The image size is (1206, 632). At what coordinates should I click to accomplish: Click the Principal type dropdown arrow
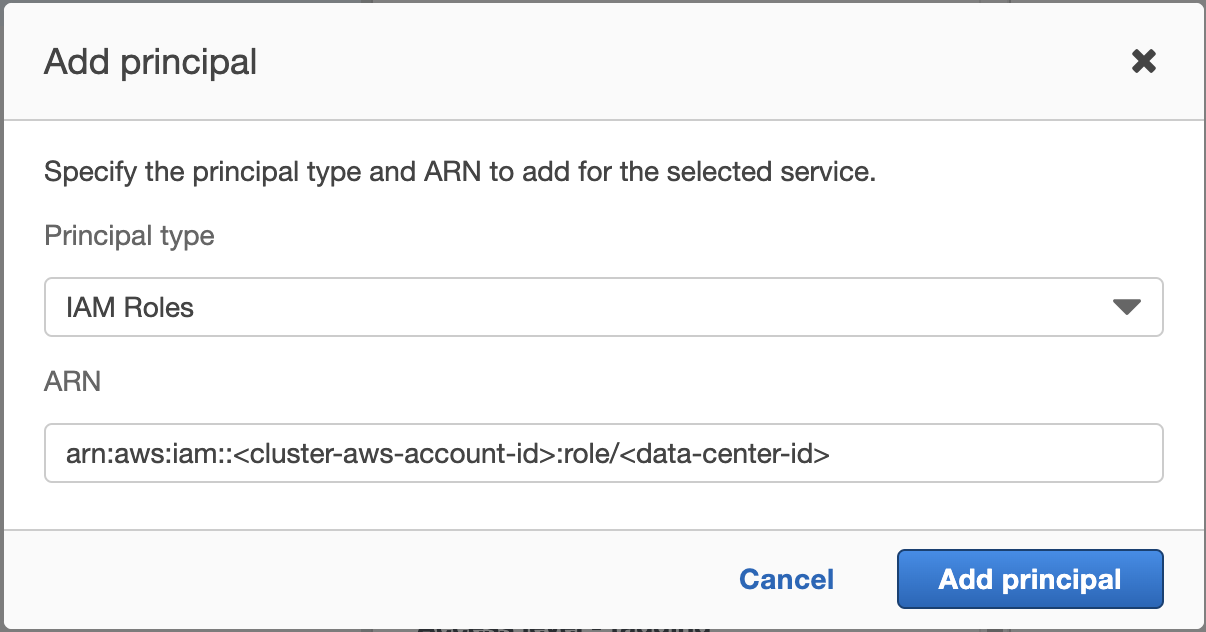pos(1126,307)
